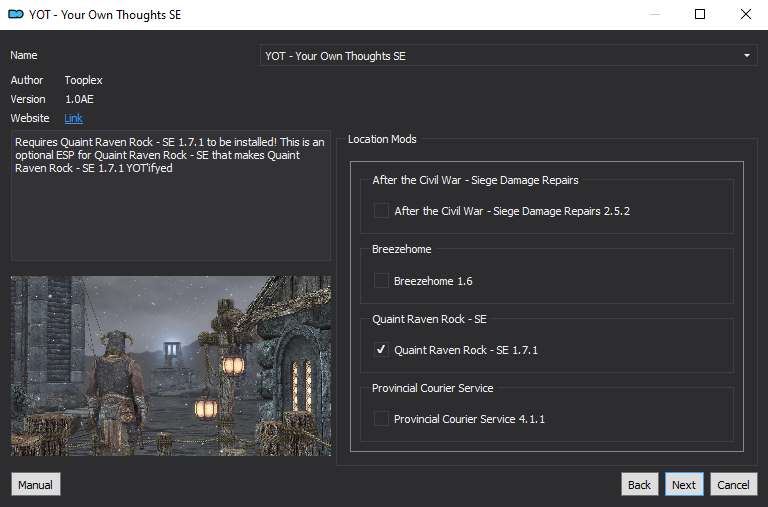Maximize the installer window
768x507 pixels.
tap(700, 14)
